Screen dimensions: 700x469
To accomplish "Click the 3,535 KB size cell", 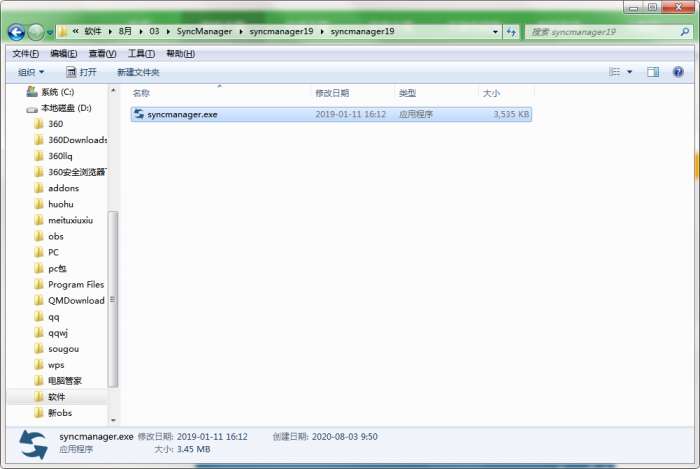I will click(511, 114).
